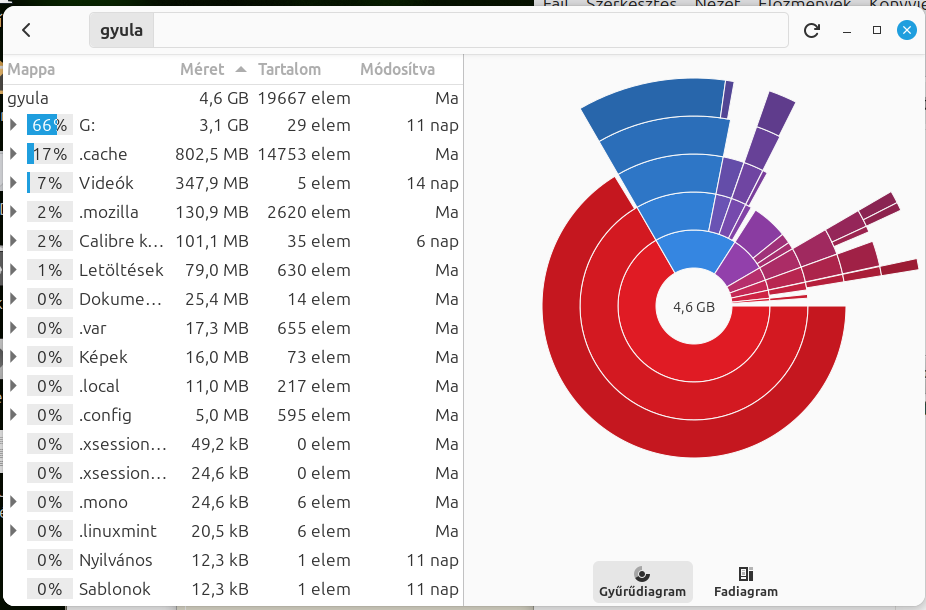The width and height of the screenshot is (926, 610).
Task: Click the reload/rescan icon
Action: click(812, 30)
